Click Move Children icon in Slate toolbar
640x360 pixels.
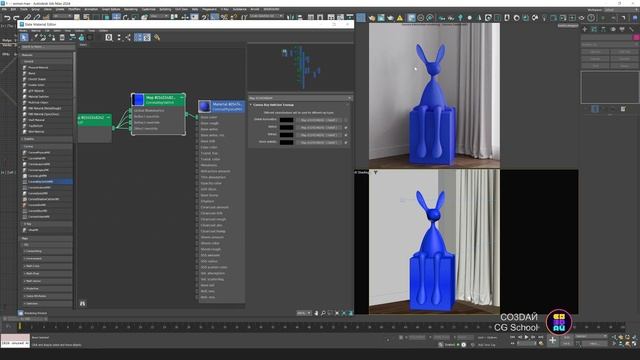pos(72,38)
